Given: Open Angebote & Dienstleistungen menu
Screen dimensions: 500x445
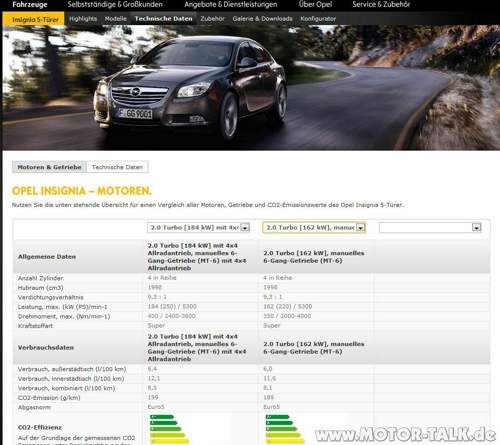Looking at the screenshot, I should (231, 5).
